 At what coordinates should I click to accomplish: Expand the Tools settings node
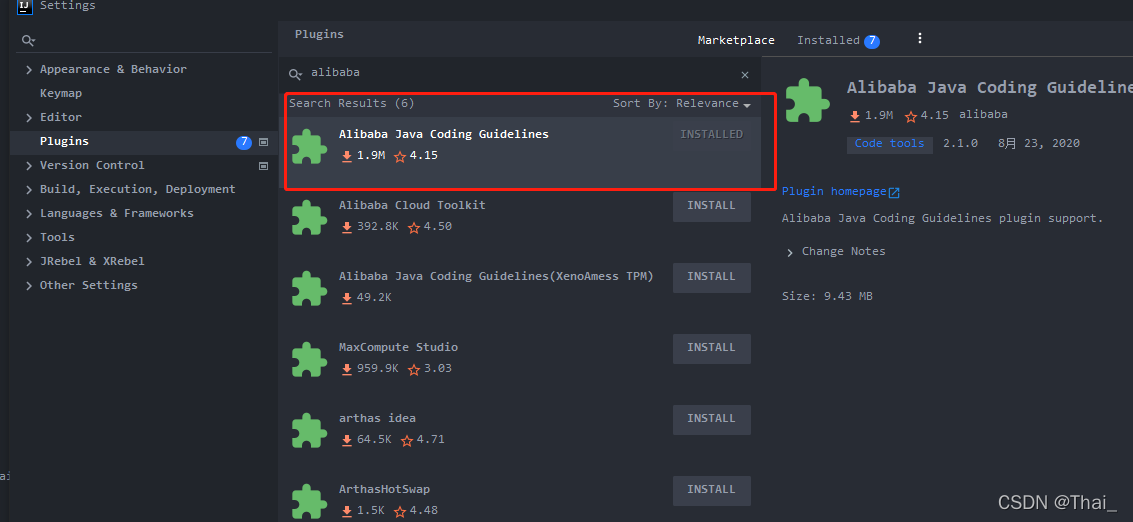[x=29, y=238]
